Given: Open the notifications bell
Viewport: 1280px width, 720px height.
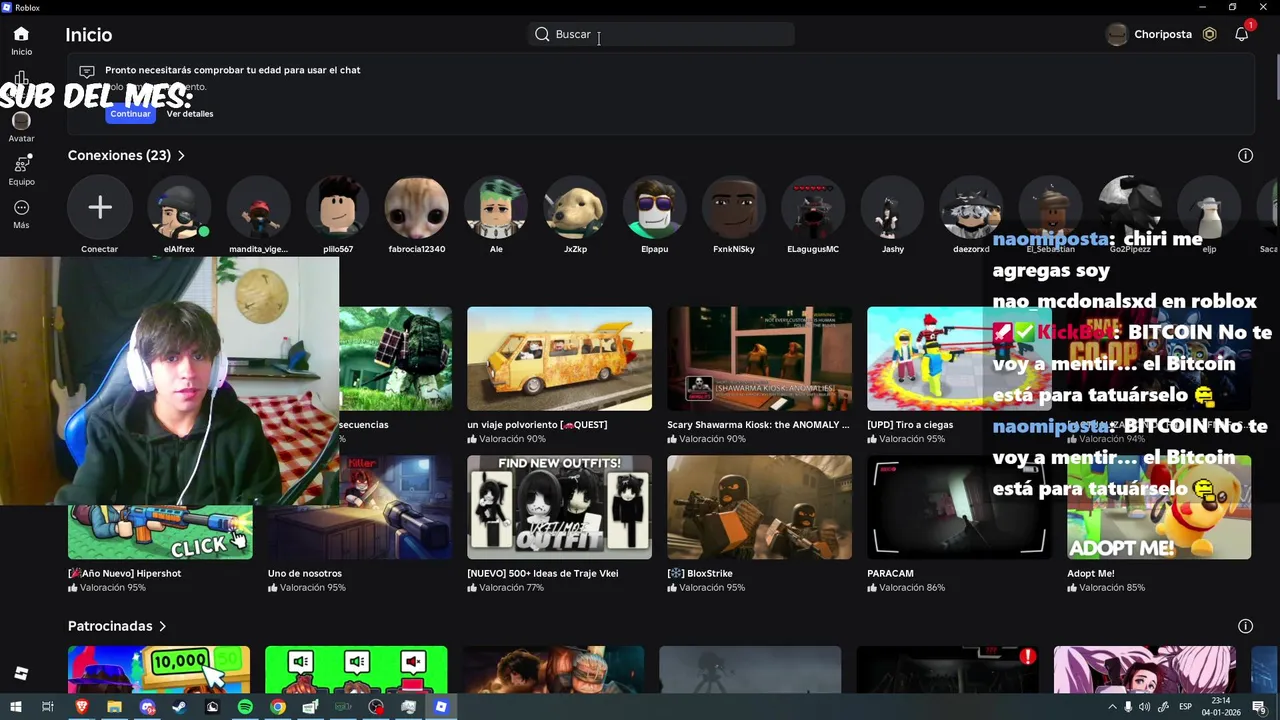Looking at the screenshot, I should tap(1242, 34).
